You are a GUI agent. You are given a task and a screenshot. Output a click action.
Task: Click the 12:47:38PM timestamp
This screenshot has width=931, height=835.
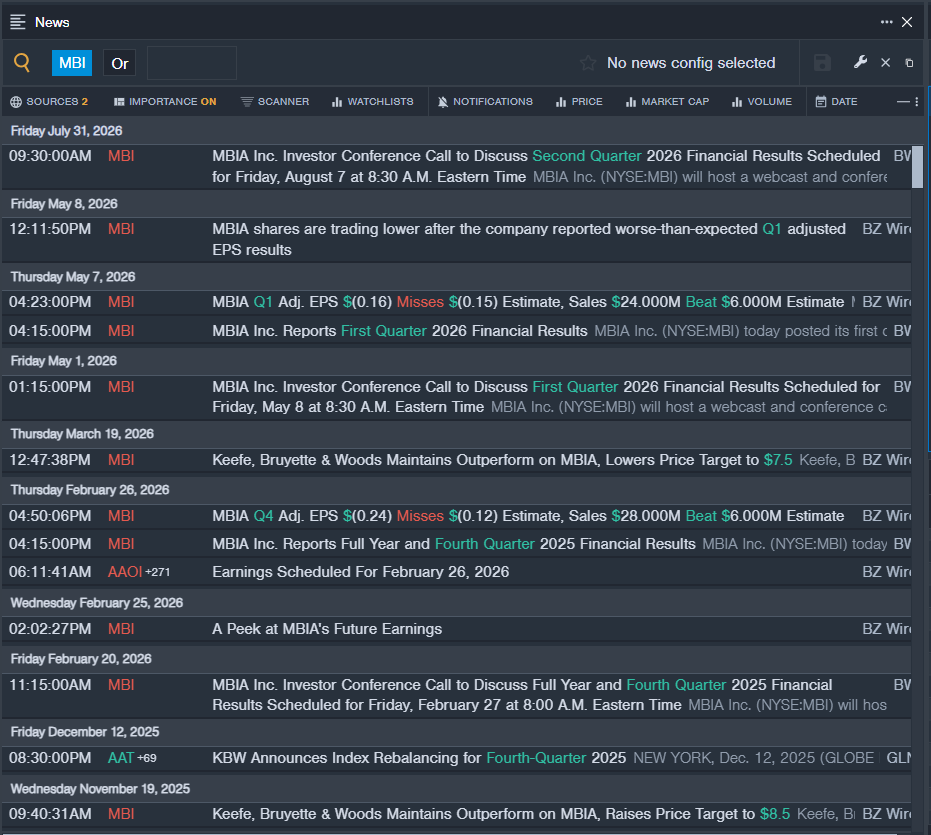(50, 460)
